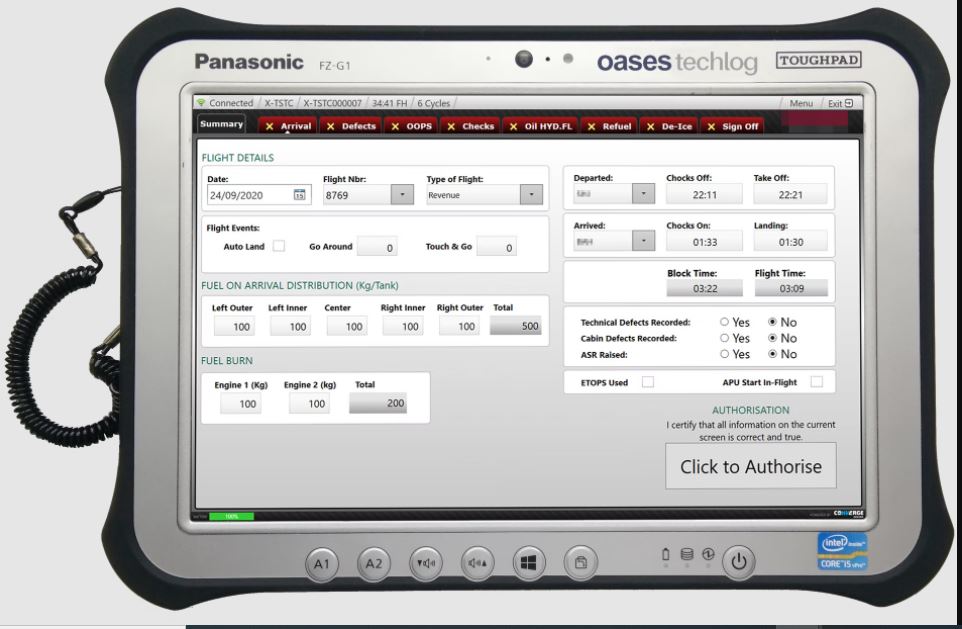Viewport: 962px width, 629px height.
Task: Select the Oil HYD.FL tab
Action: (x=541, y=126)
